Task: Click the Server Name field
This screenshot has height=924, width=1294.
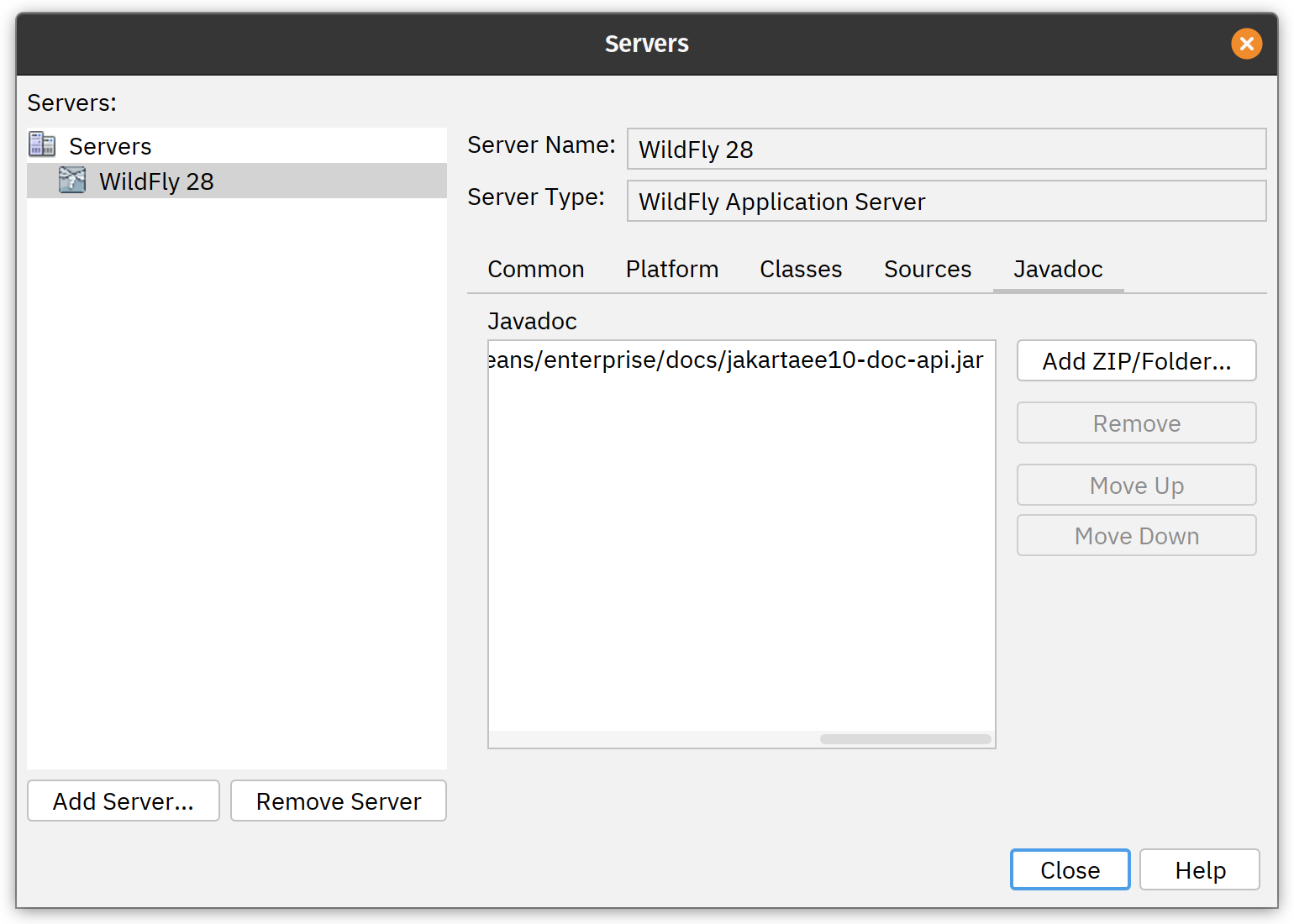Action: [947, 150]
